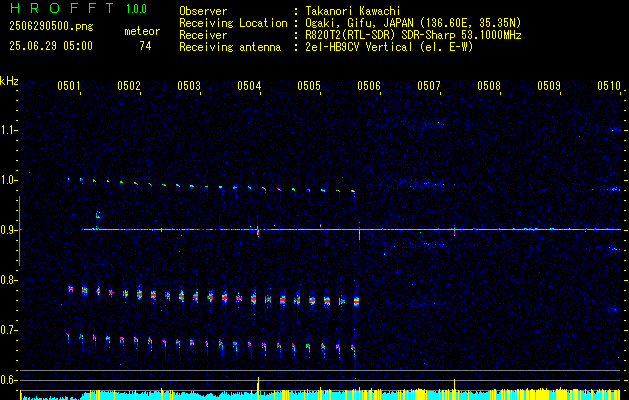Click the meteor count value 74
This screenshot has height=400, width=629.
[145, 46]
